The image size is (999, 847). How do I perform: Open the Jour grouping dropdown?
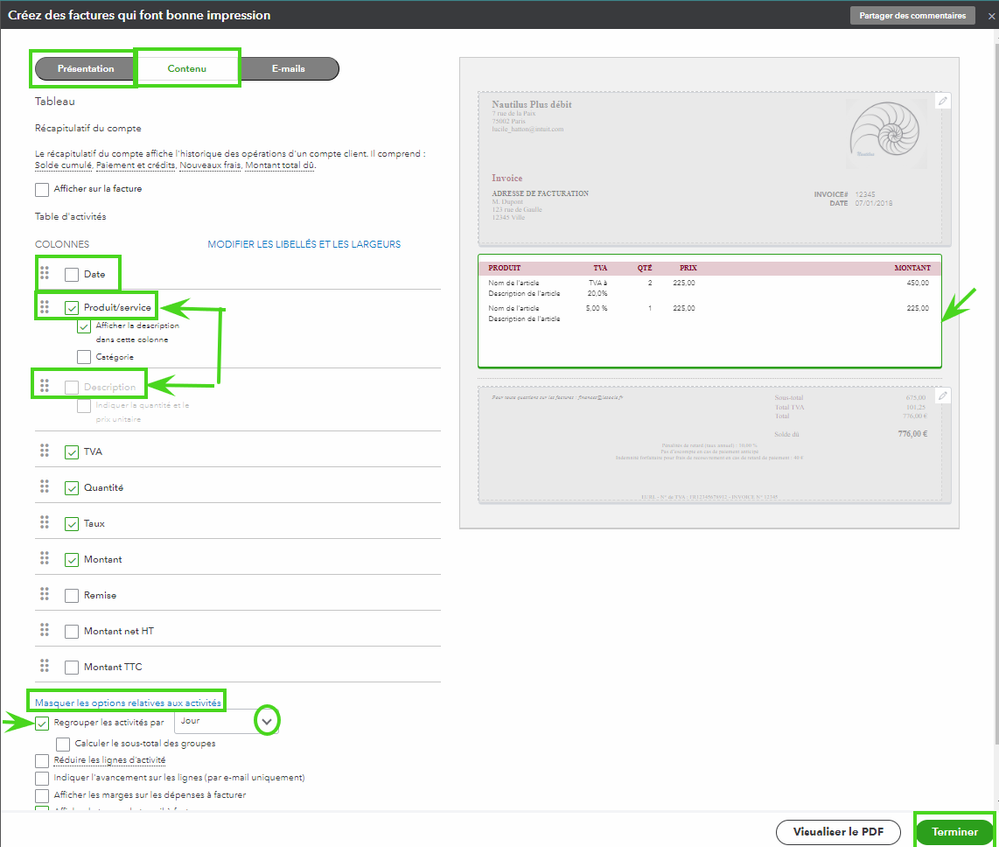click(227, 721)
